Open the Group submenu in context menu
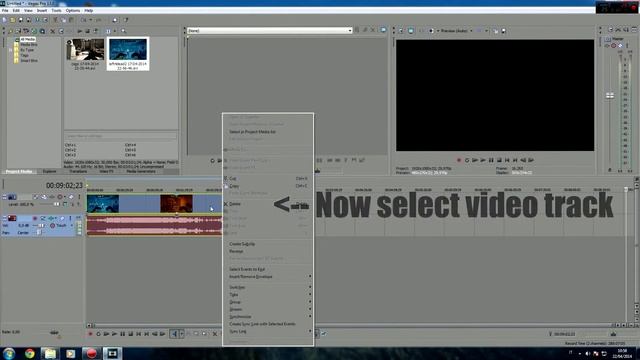640x360 pixels. [x=268, y=302]
